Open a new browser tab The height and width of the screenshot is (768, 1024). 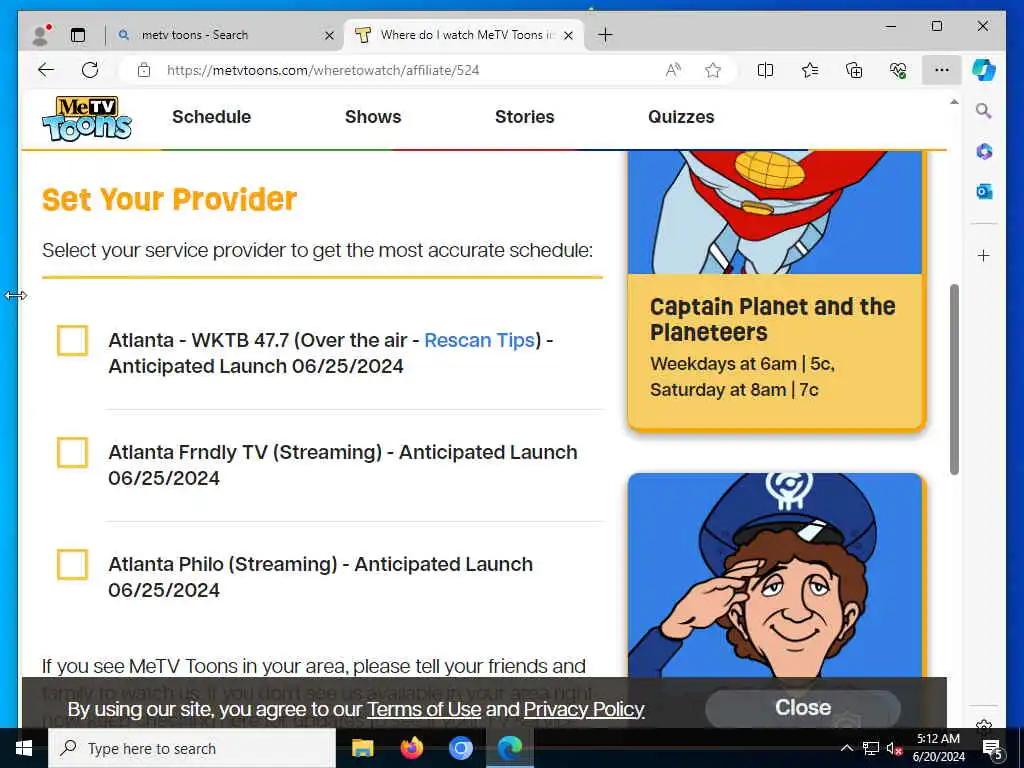[x=605, y=35]
